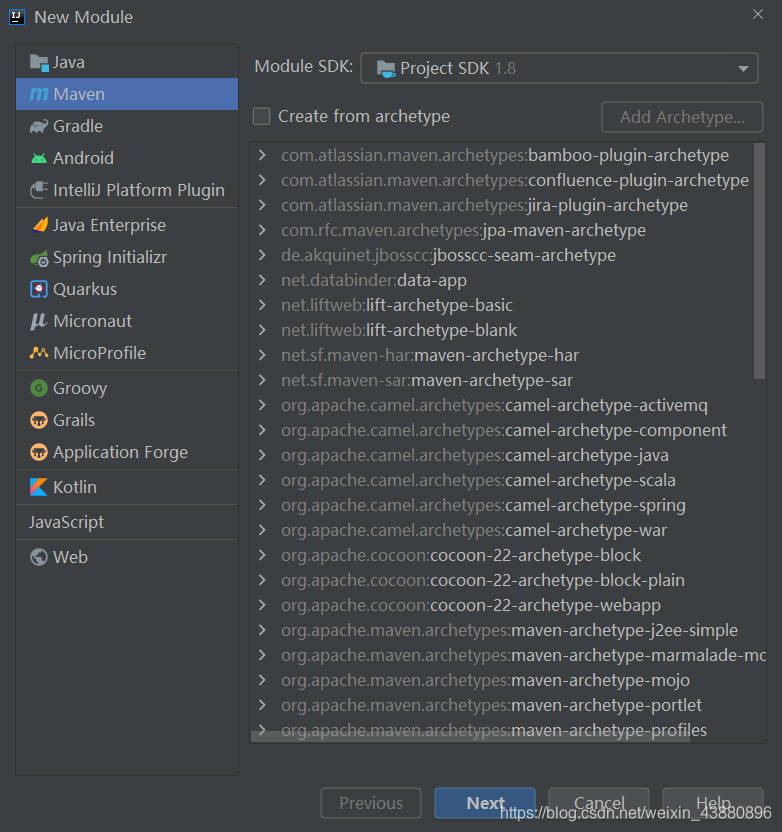Select maven-archetype-har row

508,355
